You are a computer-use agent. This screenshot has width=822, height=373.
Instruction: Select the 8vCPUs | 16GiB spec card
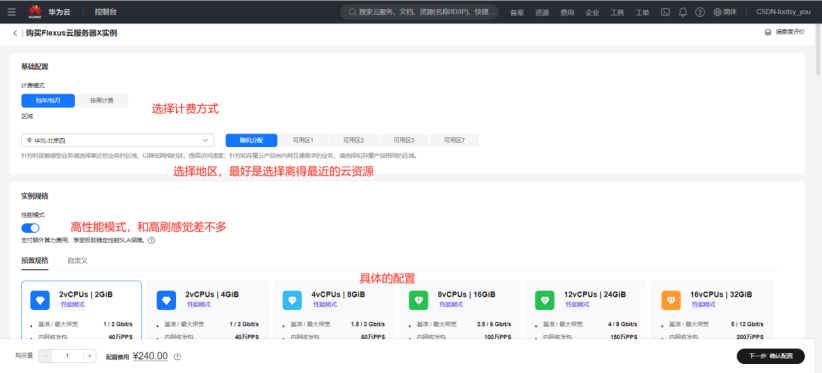click(x=460, y=311)
